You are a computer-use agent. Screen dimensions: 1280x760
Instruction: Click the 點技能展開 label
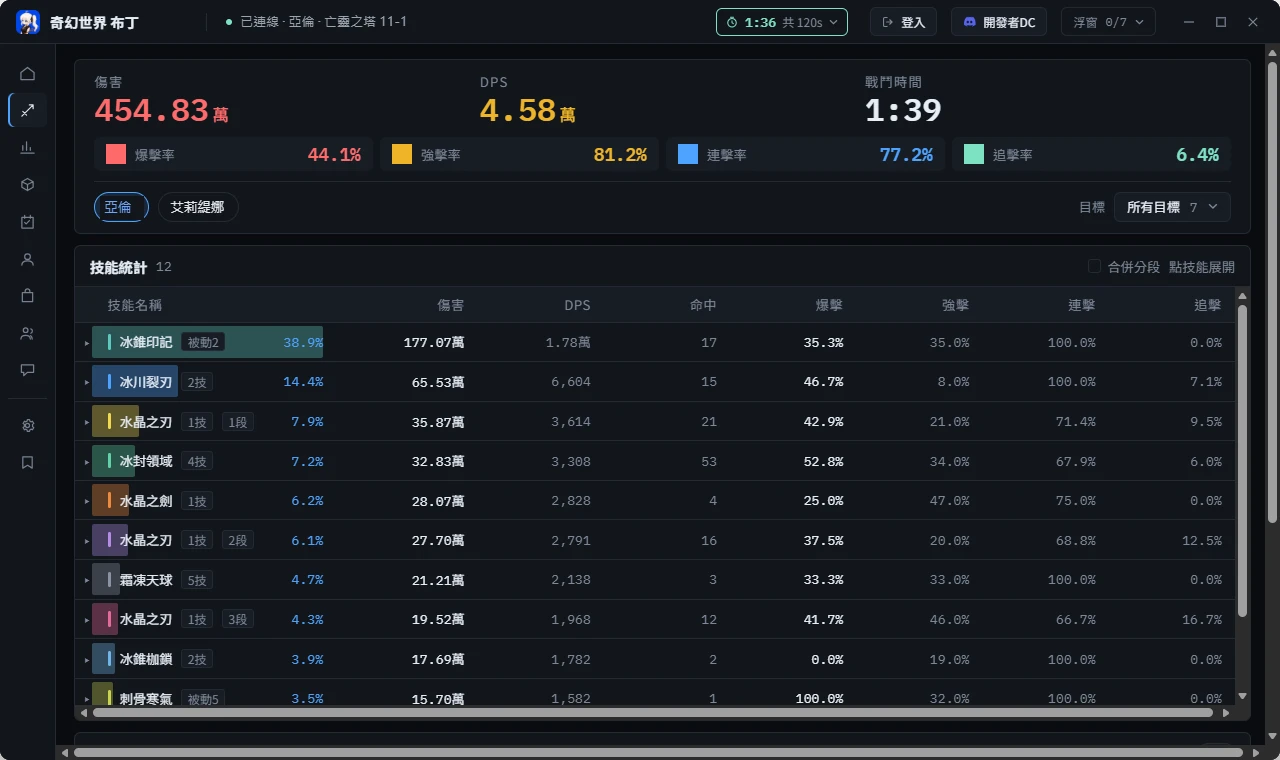coord(1202,267)
